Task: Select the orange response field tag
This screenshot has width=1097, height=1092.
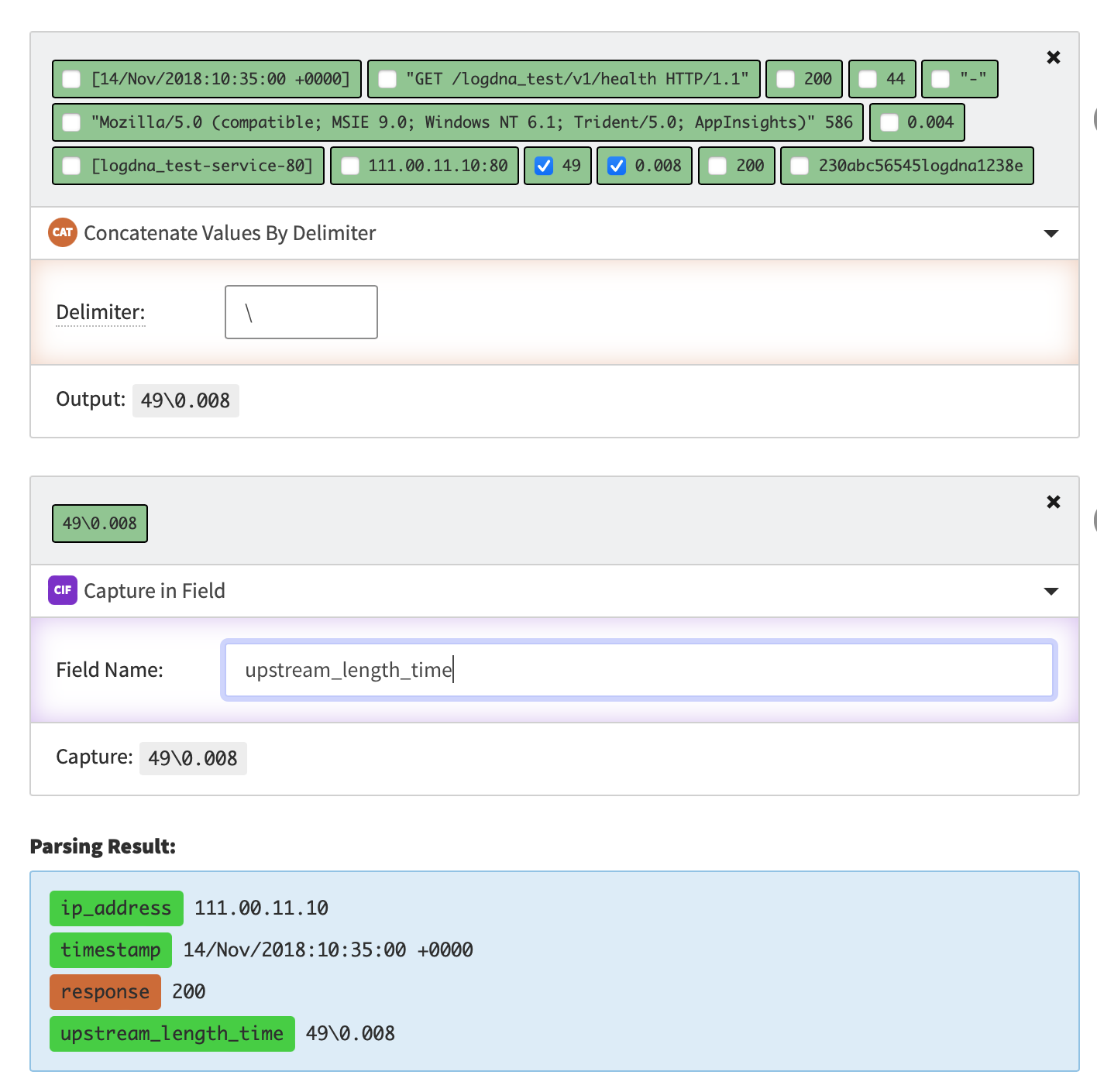Action: pyautogui.click(x=105, y=992)
